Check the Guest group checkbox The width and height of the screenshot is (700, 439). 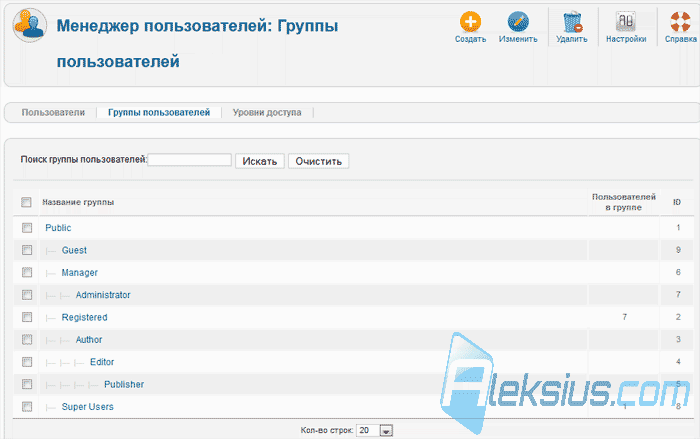pyautogui.click(x=27, y=250)
